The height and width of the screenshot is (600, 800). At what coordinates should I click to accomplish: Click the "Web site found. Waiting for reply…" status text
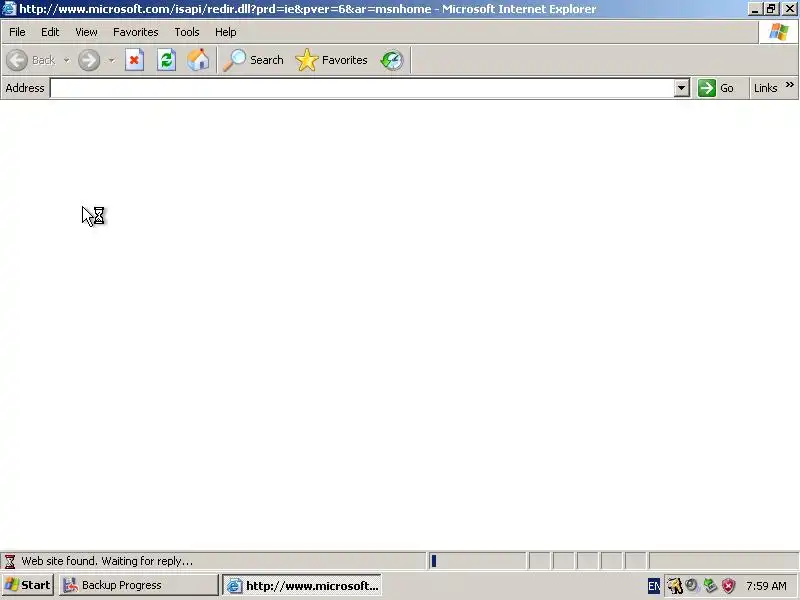(x=107, y=561)
